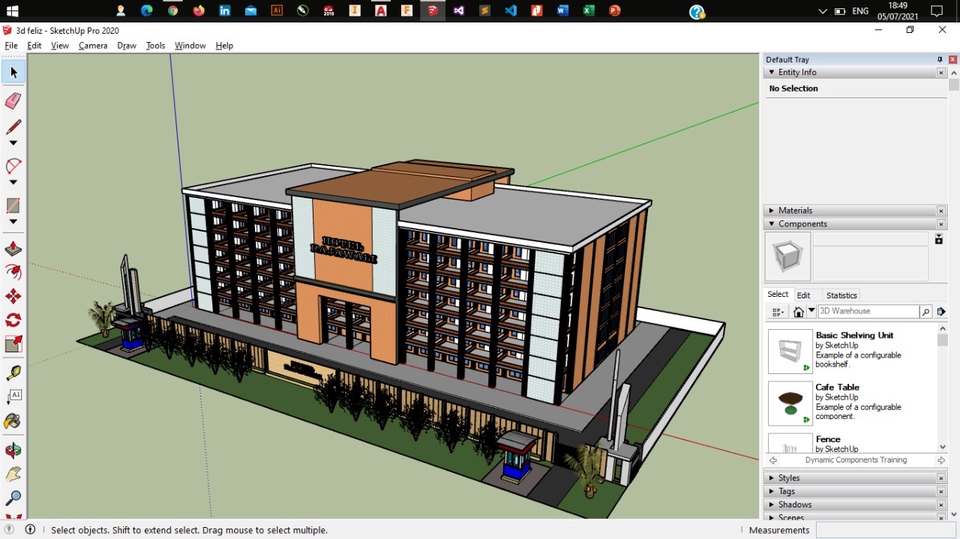Choose the Arc drawing tool
Viewport: 960px width, 539px height.
(x=13, y=166)
